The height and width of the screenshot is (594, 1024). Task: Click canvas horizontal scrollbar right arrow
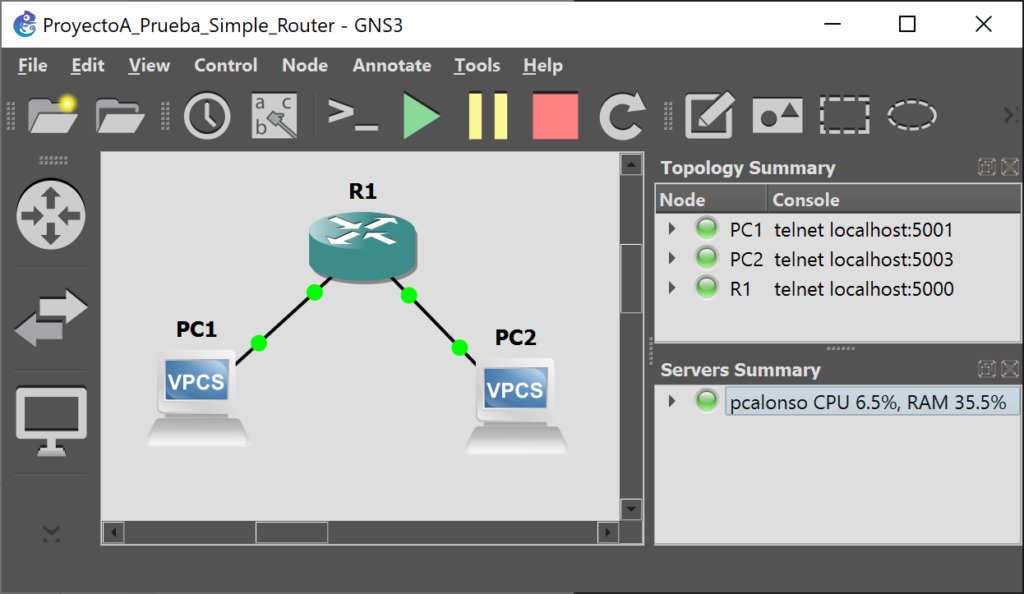pos(608,533)
